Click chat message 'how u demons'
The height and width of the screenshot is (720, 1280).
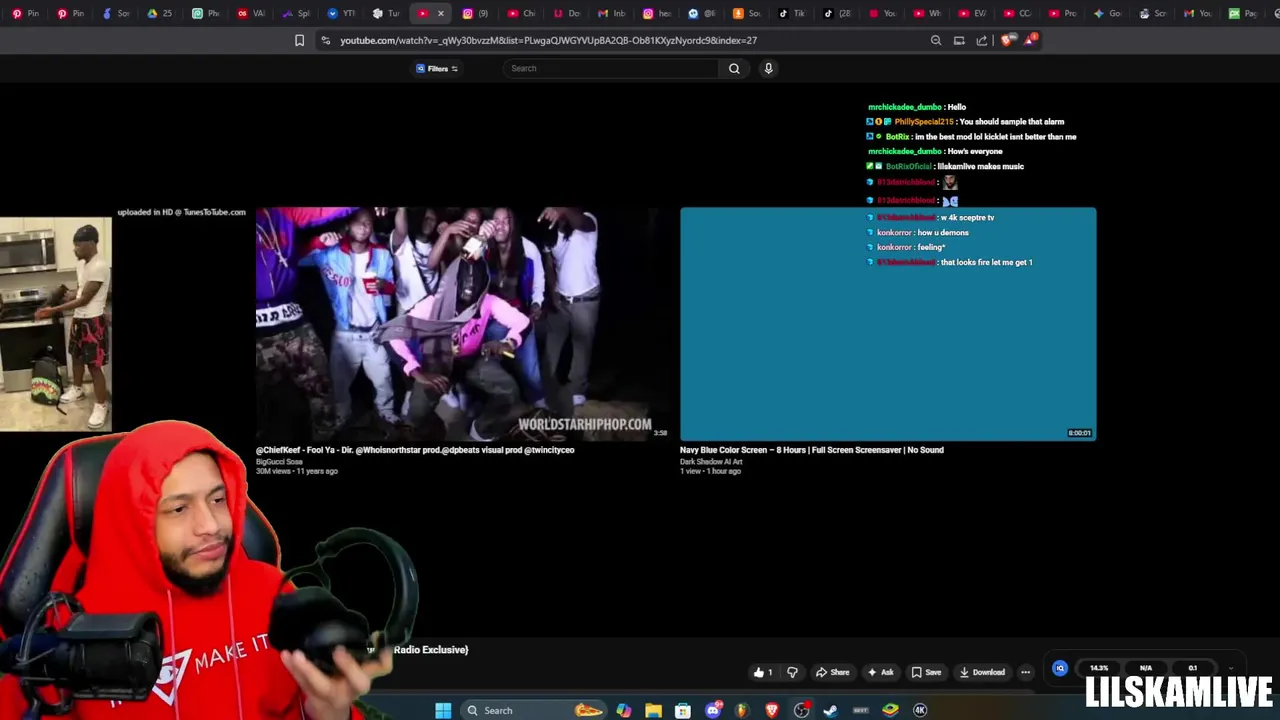(x=943, y=233)
